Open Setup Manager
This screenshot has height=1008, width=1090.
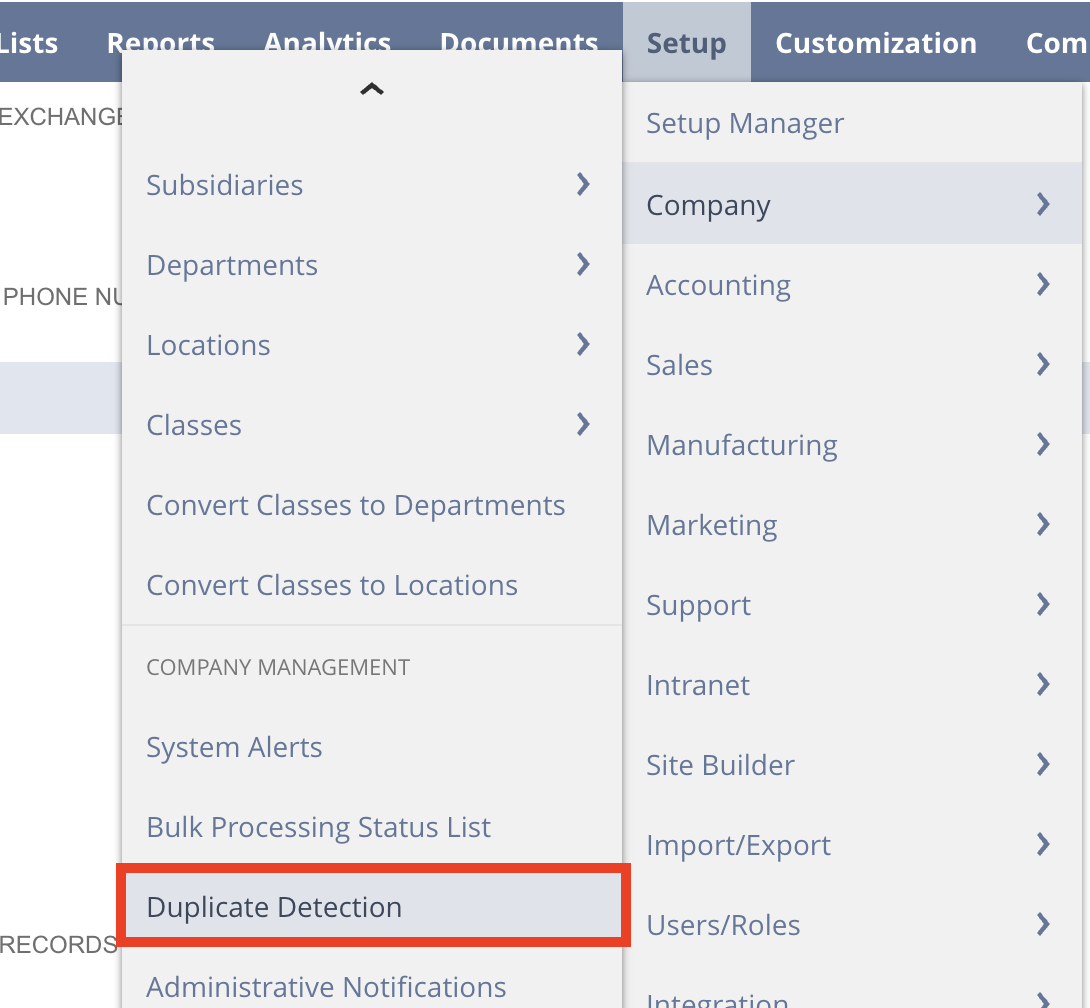[744, 122]
